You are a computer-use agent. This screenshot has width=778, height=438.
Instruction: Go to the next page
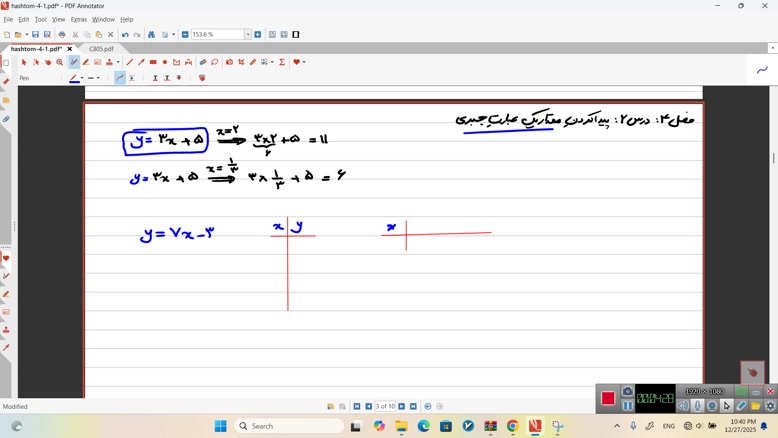click(x=402, y=407)
